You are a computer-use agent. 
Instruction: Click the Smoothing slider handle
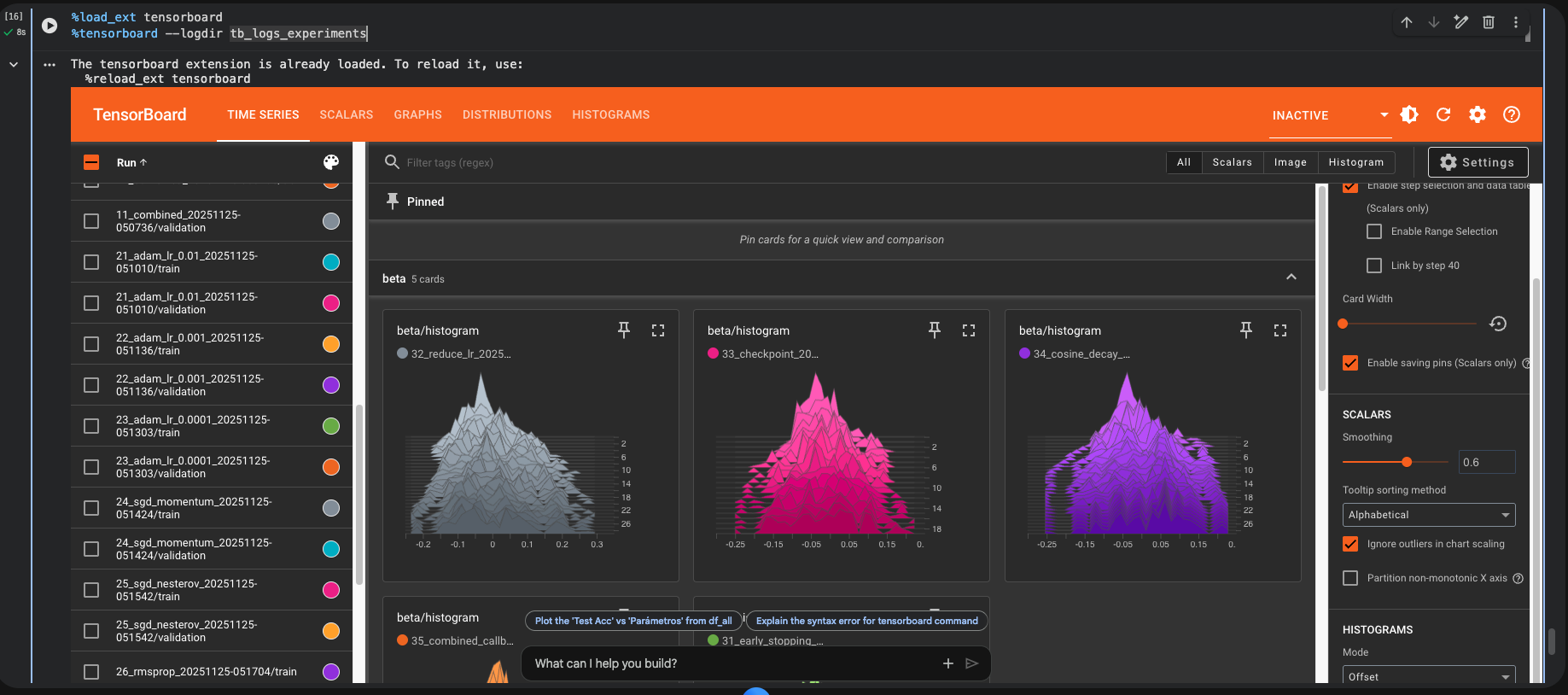(1407, 462)
